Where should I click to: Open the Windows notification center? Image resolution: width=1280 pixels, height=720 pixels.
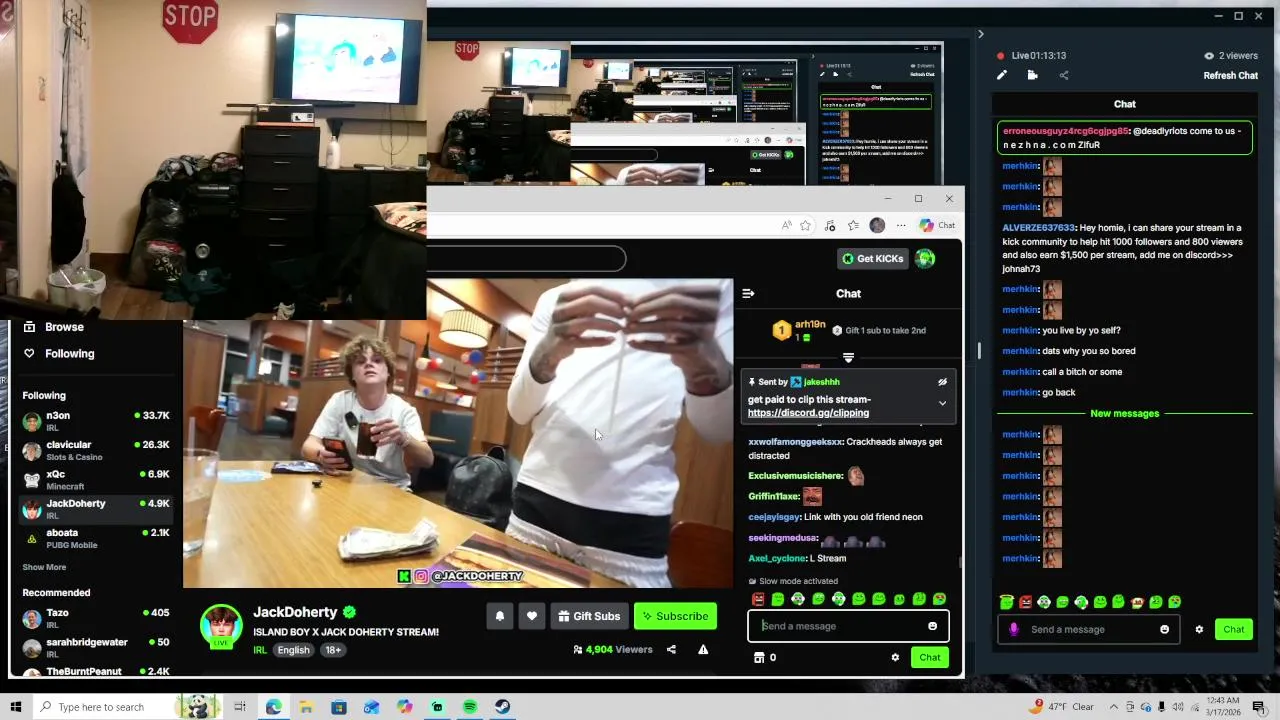(1258, 707)
